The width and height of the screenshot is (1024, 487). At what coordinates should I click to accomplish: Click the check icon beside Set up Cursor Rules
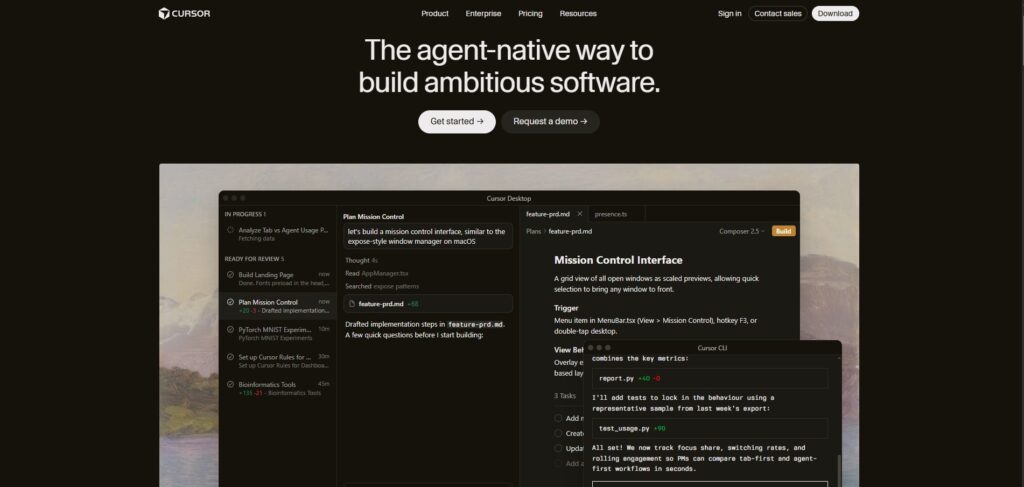[x=231, y=357]
